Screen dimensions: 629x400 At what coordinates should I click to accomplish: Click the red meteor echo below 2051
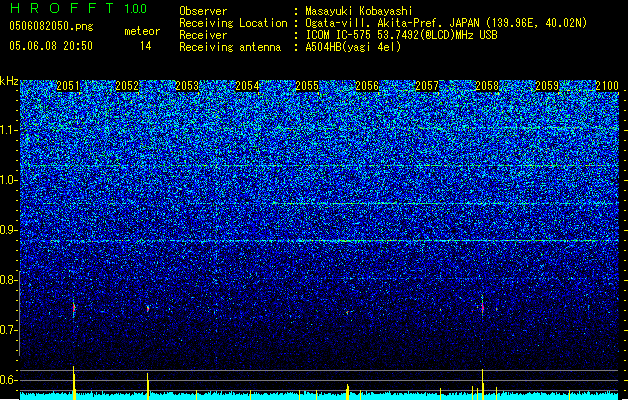click(74, 308)
